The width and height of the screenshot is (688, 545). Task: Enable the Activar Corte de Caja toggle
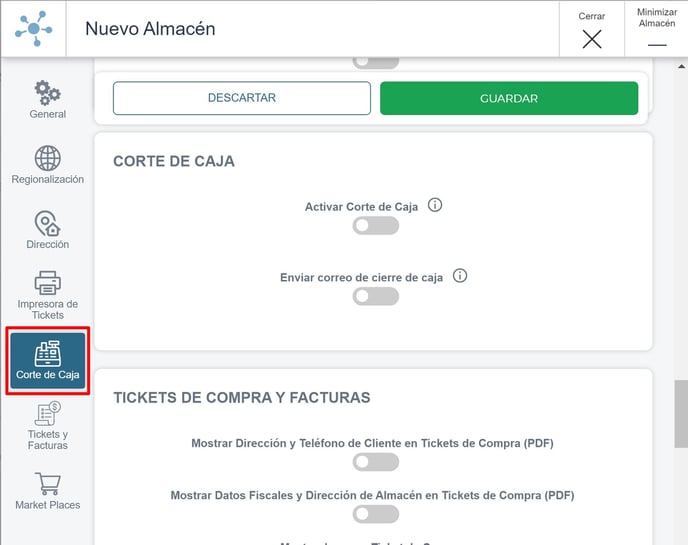tap(376, 226)
